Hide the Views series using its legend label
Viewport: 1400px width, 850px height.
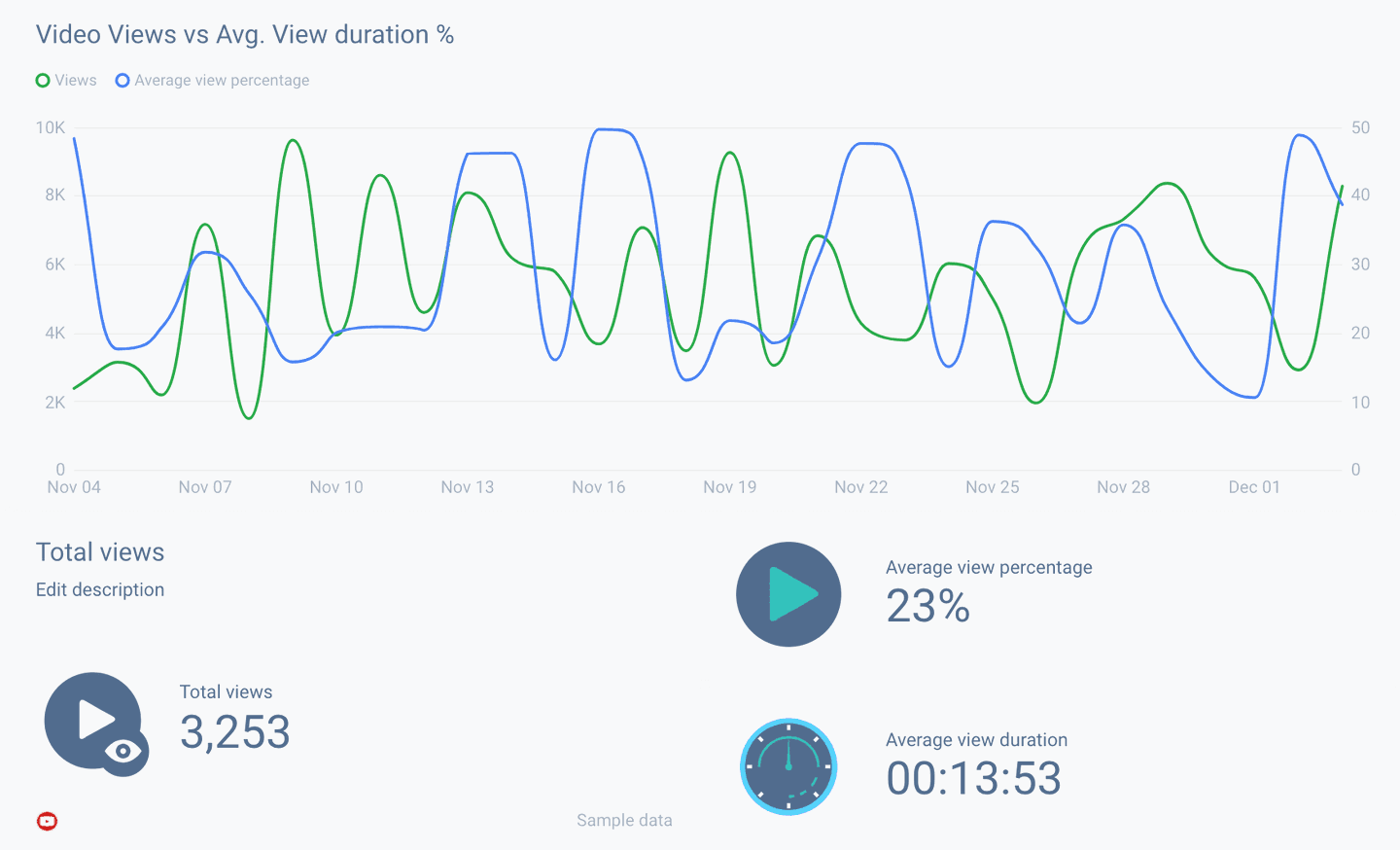click(x=77, y=80)
